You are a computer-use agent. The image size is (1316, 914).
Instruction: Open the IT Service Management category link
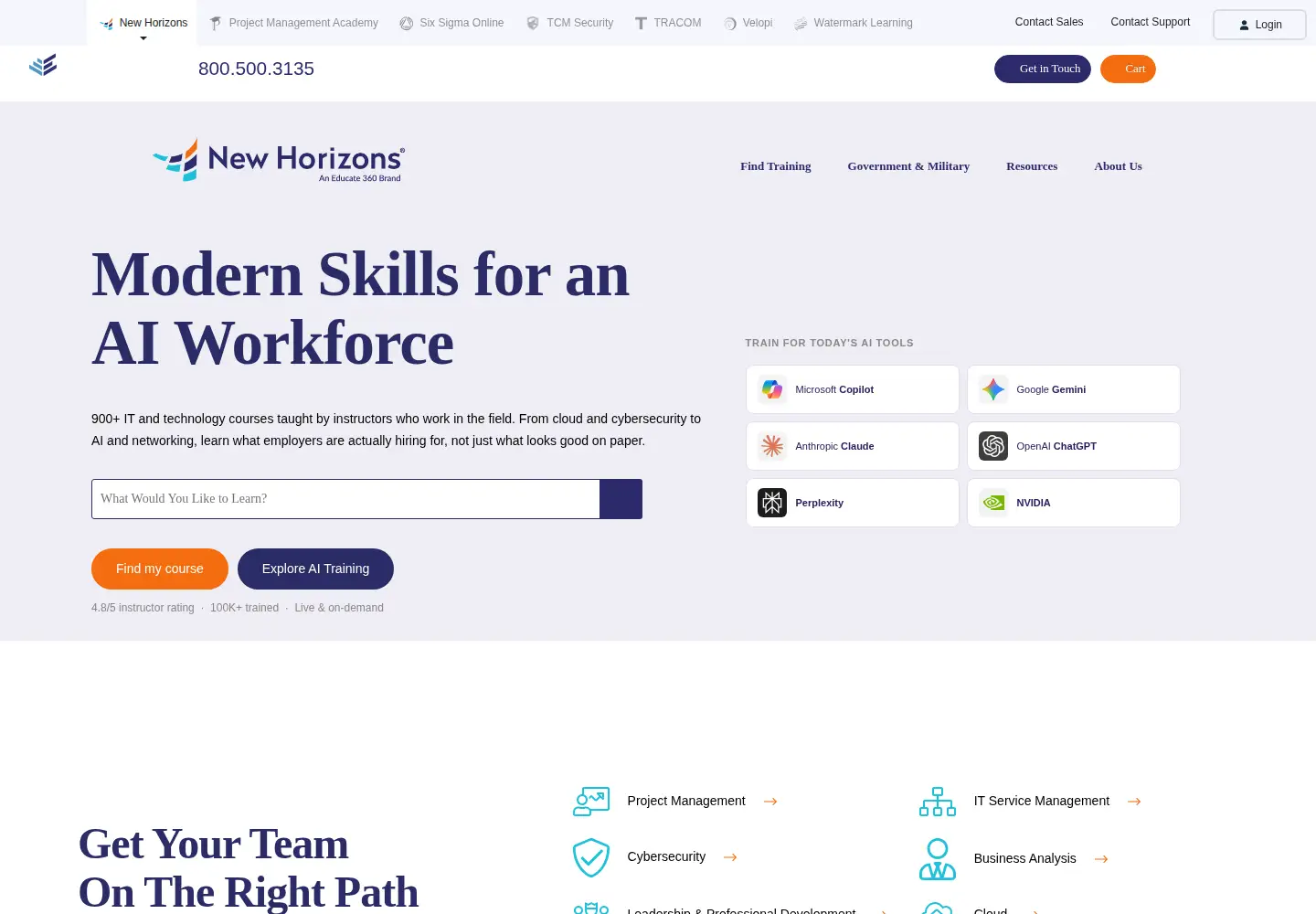pyautogui.click(x=1041, y=801)
